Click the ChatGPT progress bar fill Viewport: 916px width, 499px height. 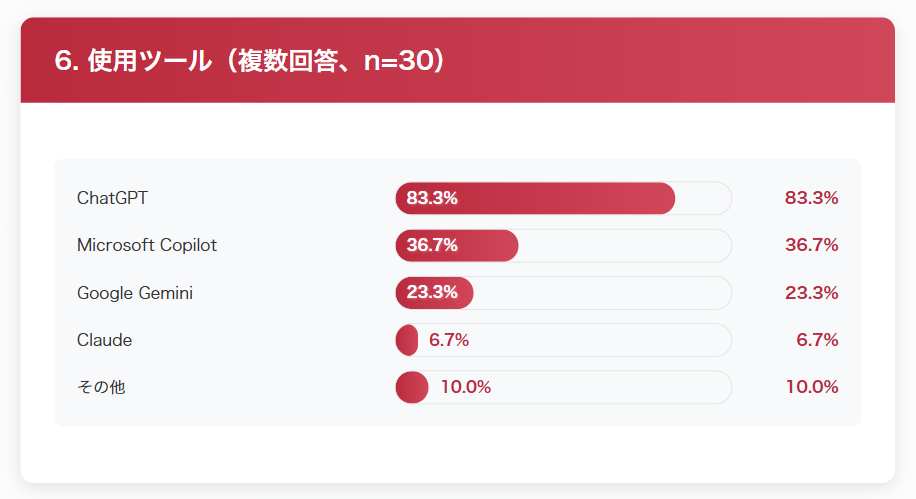535,198
